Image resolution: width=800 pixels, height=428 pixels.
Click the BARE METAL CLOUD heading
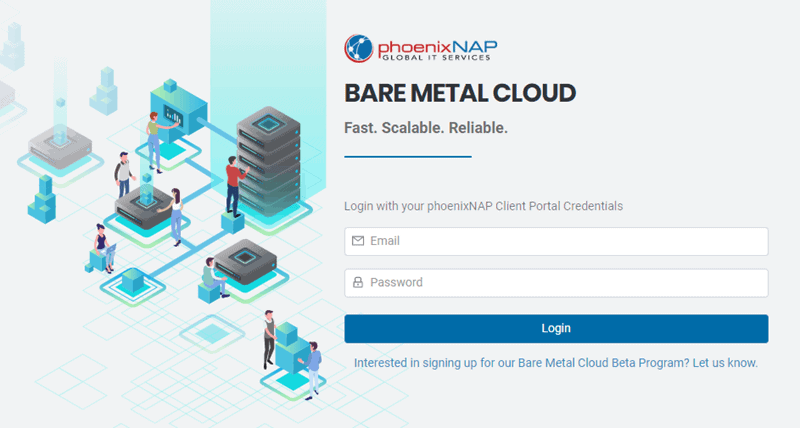click(460, 93)
